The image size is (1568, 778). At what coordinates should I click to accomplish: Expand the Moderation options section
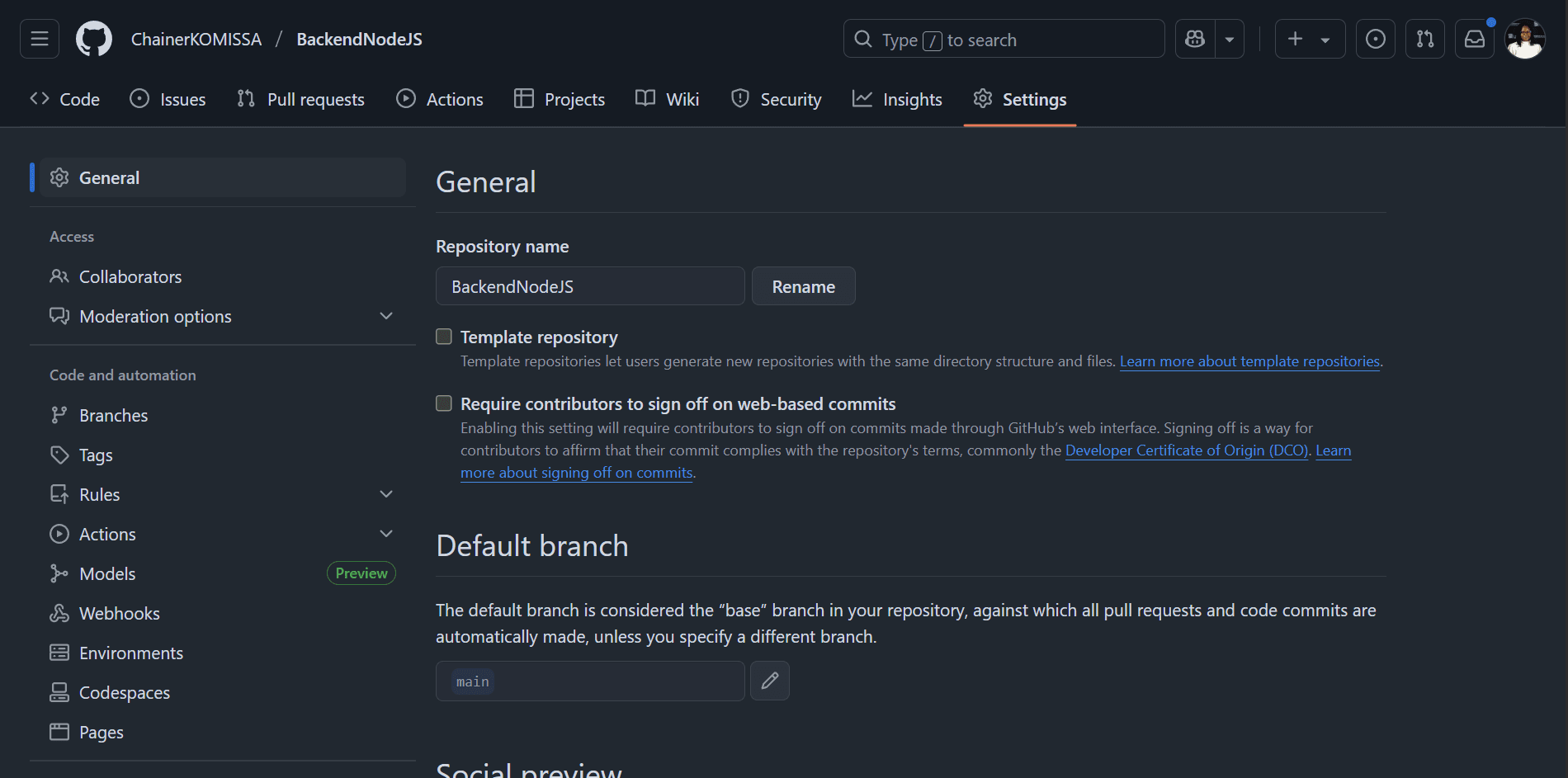[x=386, y=315]
